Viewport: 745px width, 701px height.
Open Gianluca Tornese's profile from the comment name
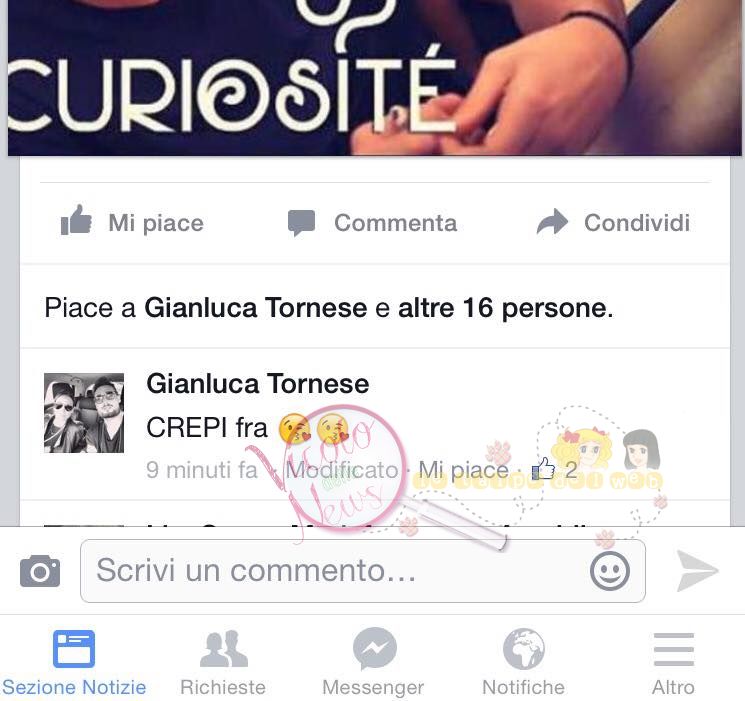[258, 384]
